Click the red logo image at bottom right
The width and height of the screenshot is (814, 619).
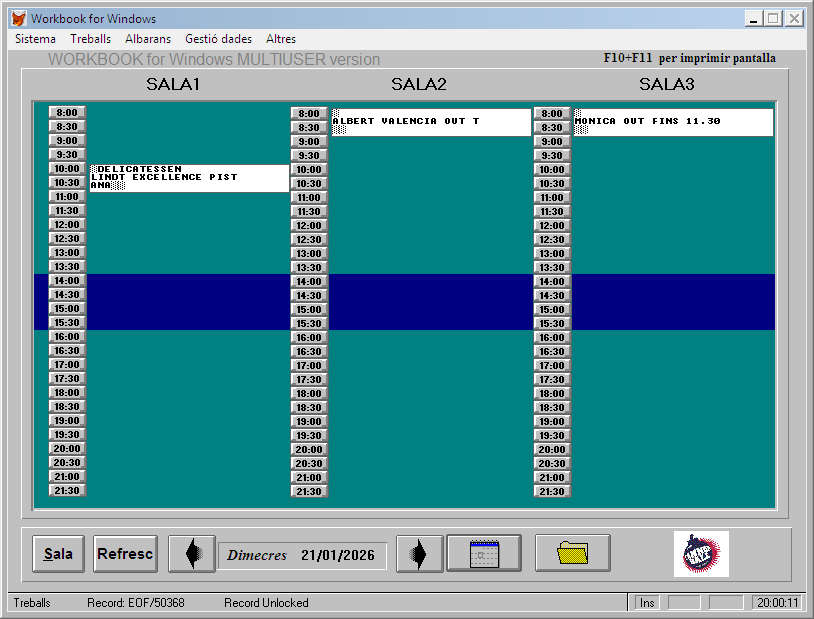click(x=701, y=554)
